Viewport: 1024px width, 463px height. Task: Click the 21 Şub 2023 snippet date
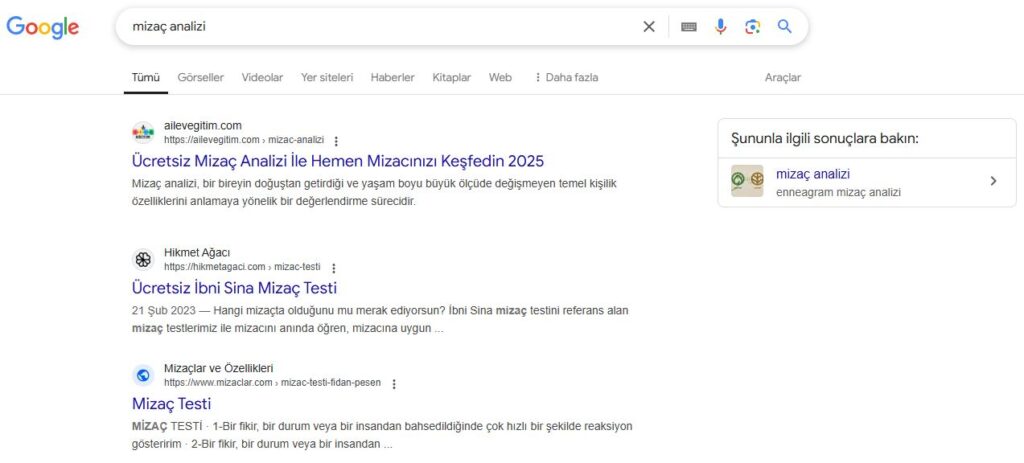(x=163, y=311)
